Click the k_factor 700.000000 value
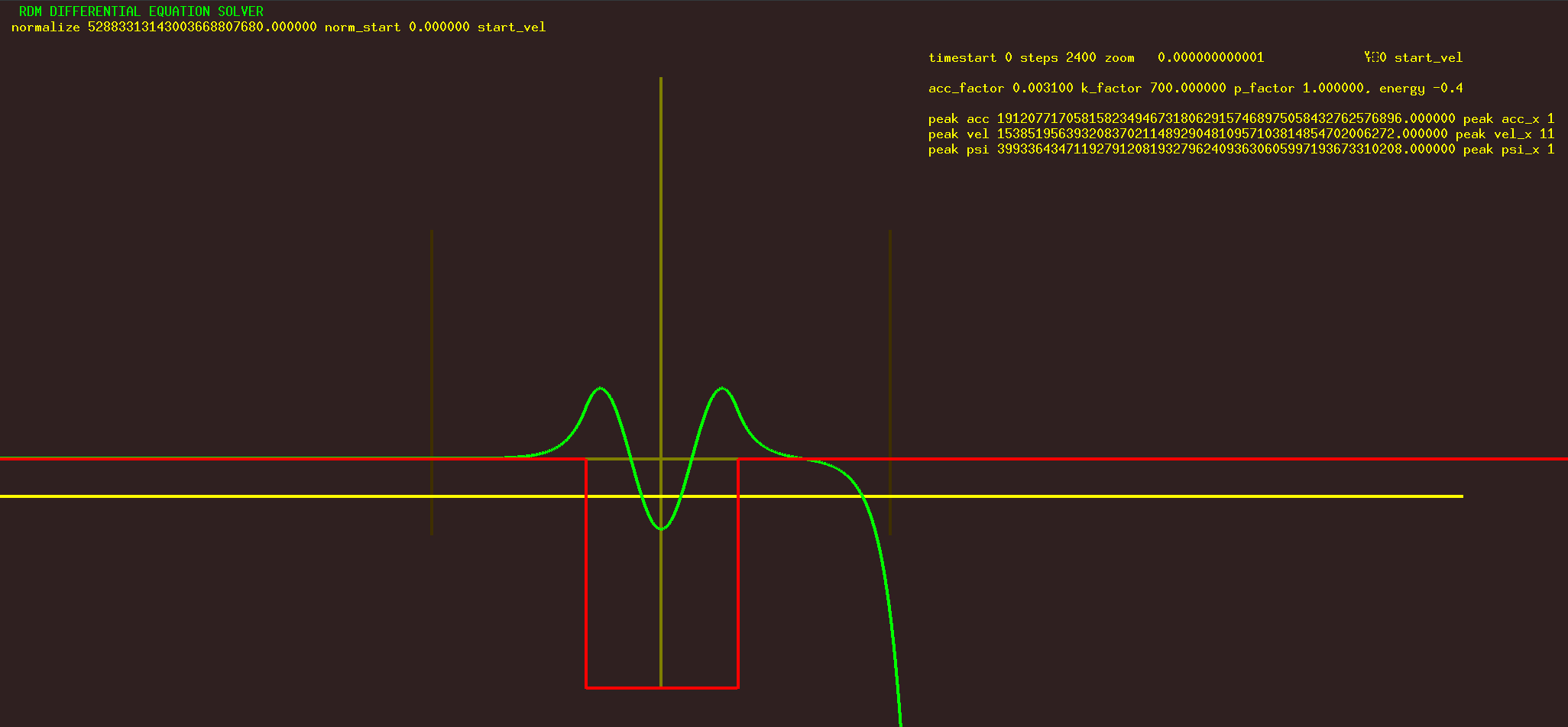The image size is (1568, 727). (x=1153, y=89)
